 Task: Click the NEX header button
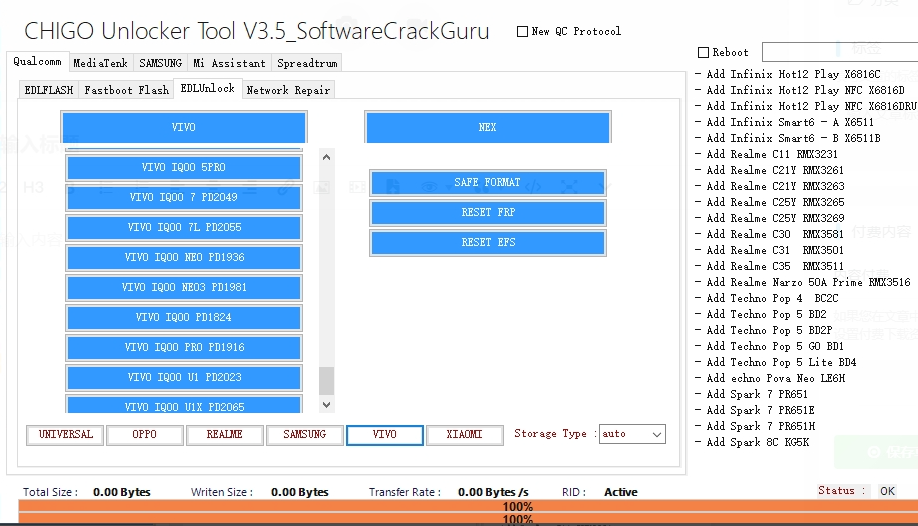(487, 127)
